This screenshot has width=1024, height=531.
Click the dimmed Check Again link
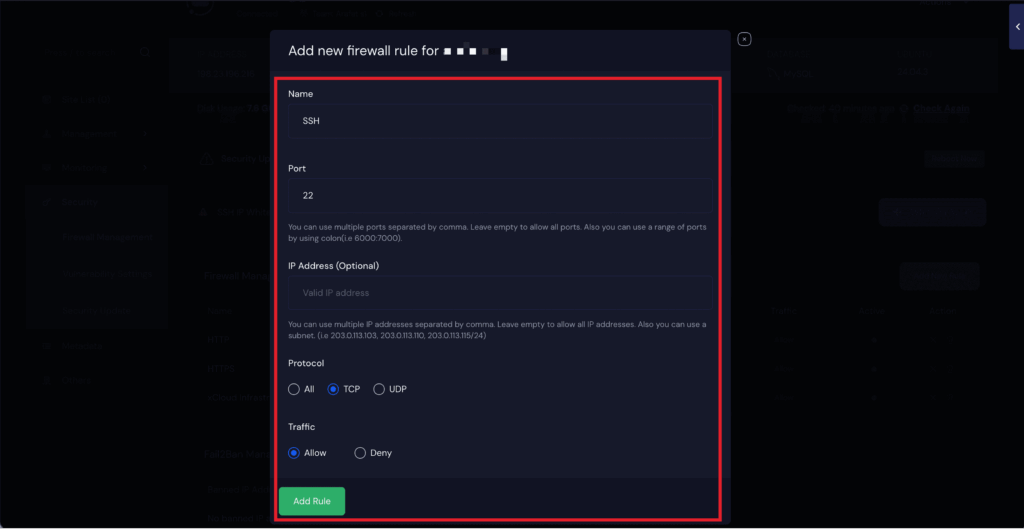click(940, 108)
